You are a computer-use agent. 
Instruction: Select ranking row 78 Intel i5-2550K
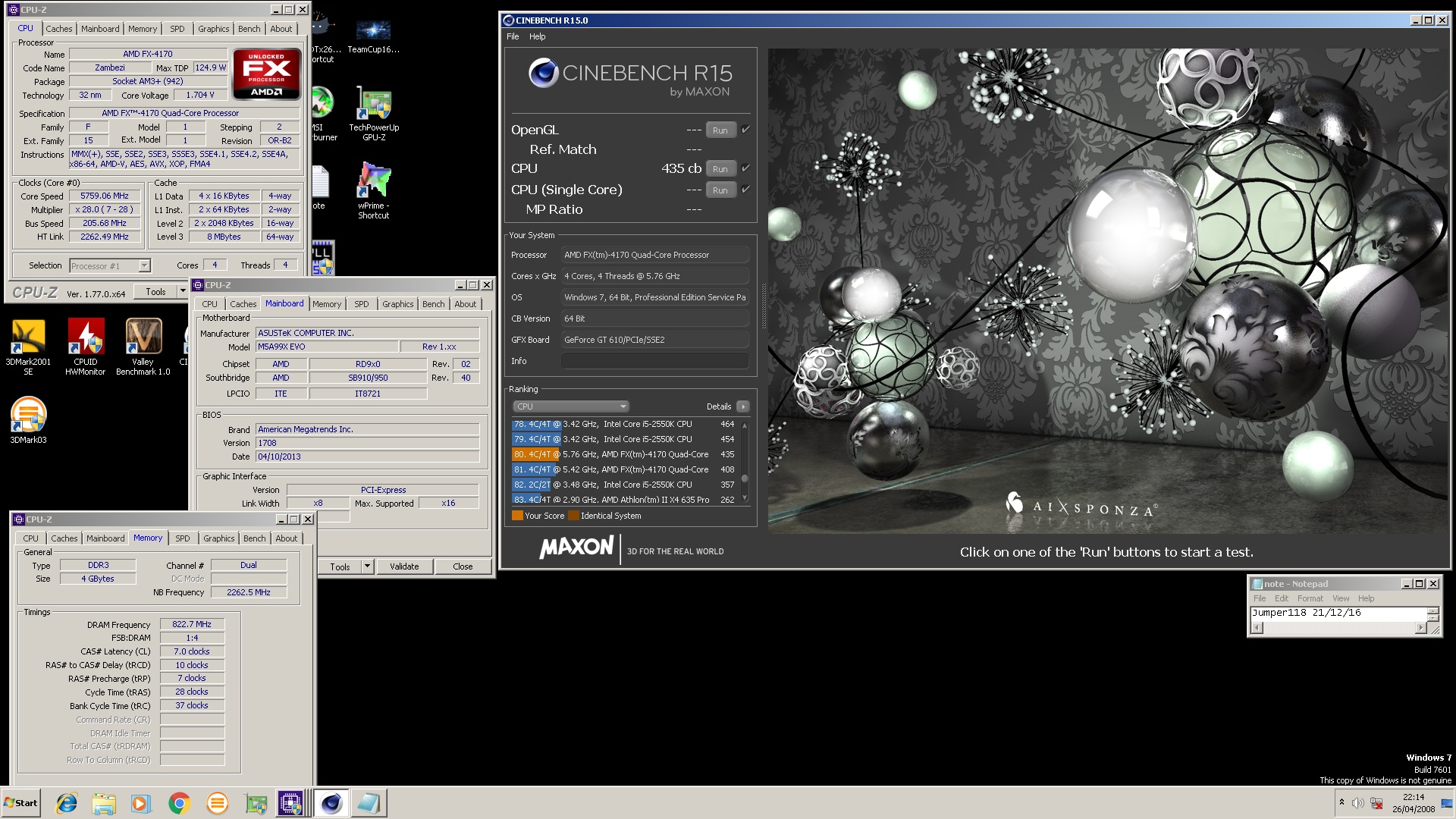click(623, 424)
